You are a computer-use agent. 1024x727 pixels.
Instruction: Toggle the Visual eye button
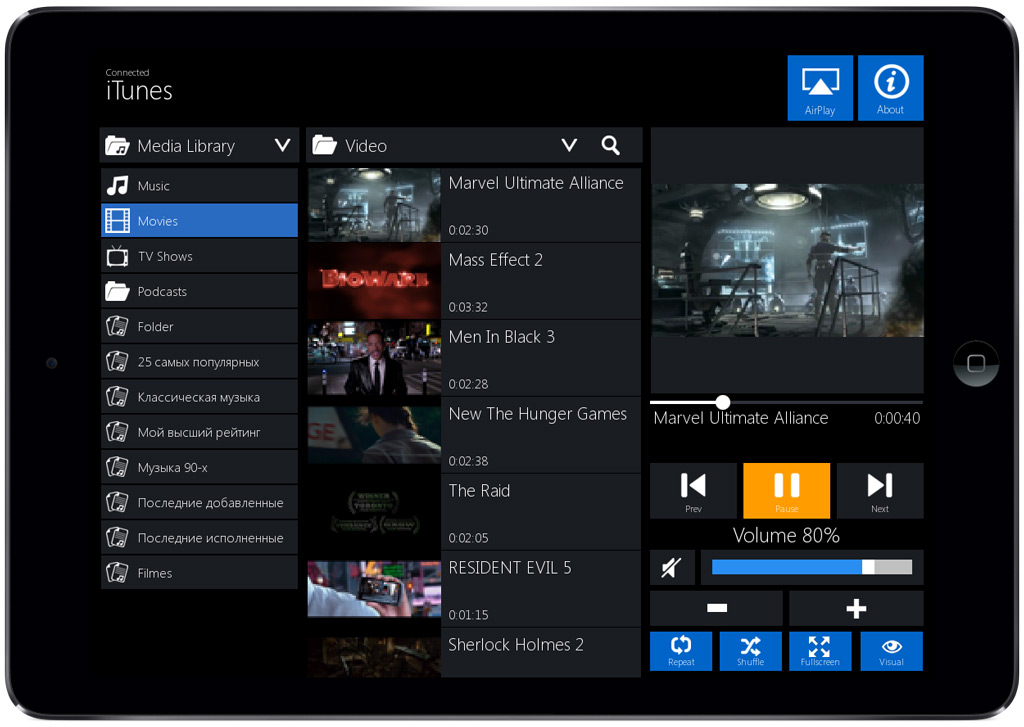click(x=891, y=651)
